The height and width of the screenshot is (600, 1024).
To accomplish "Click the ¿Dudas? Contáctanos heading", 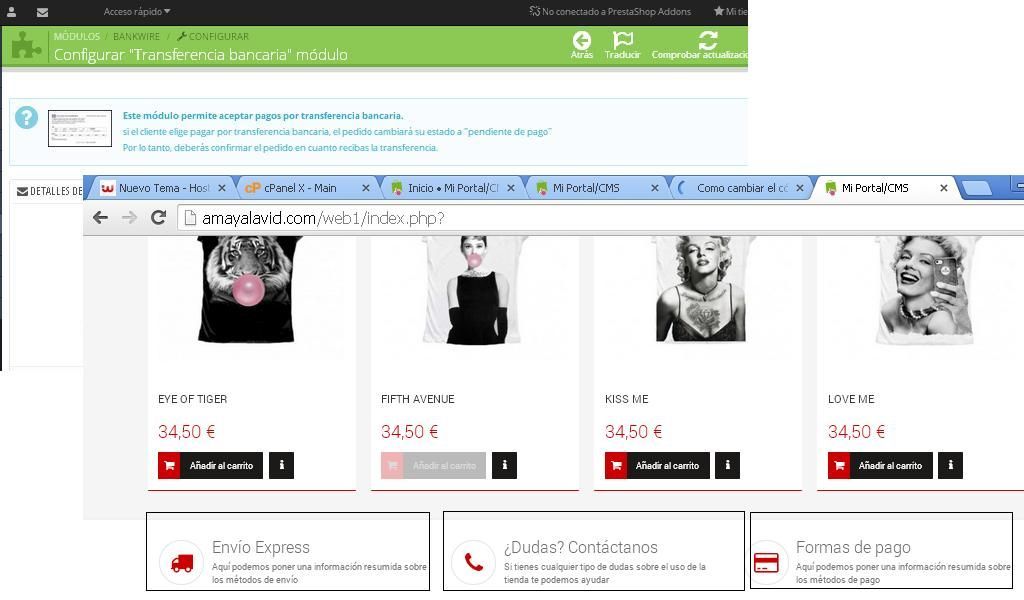I will (x=581, y=547).
